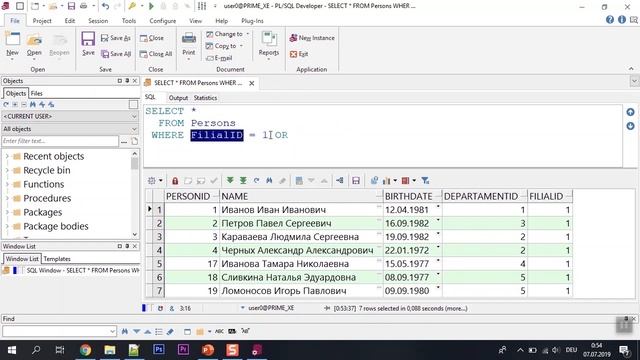The height and width of the screenshot is (360, 640).
Task: Click the binoculars find icon in Objects panel
Action: point(33,104)
